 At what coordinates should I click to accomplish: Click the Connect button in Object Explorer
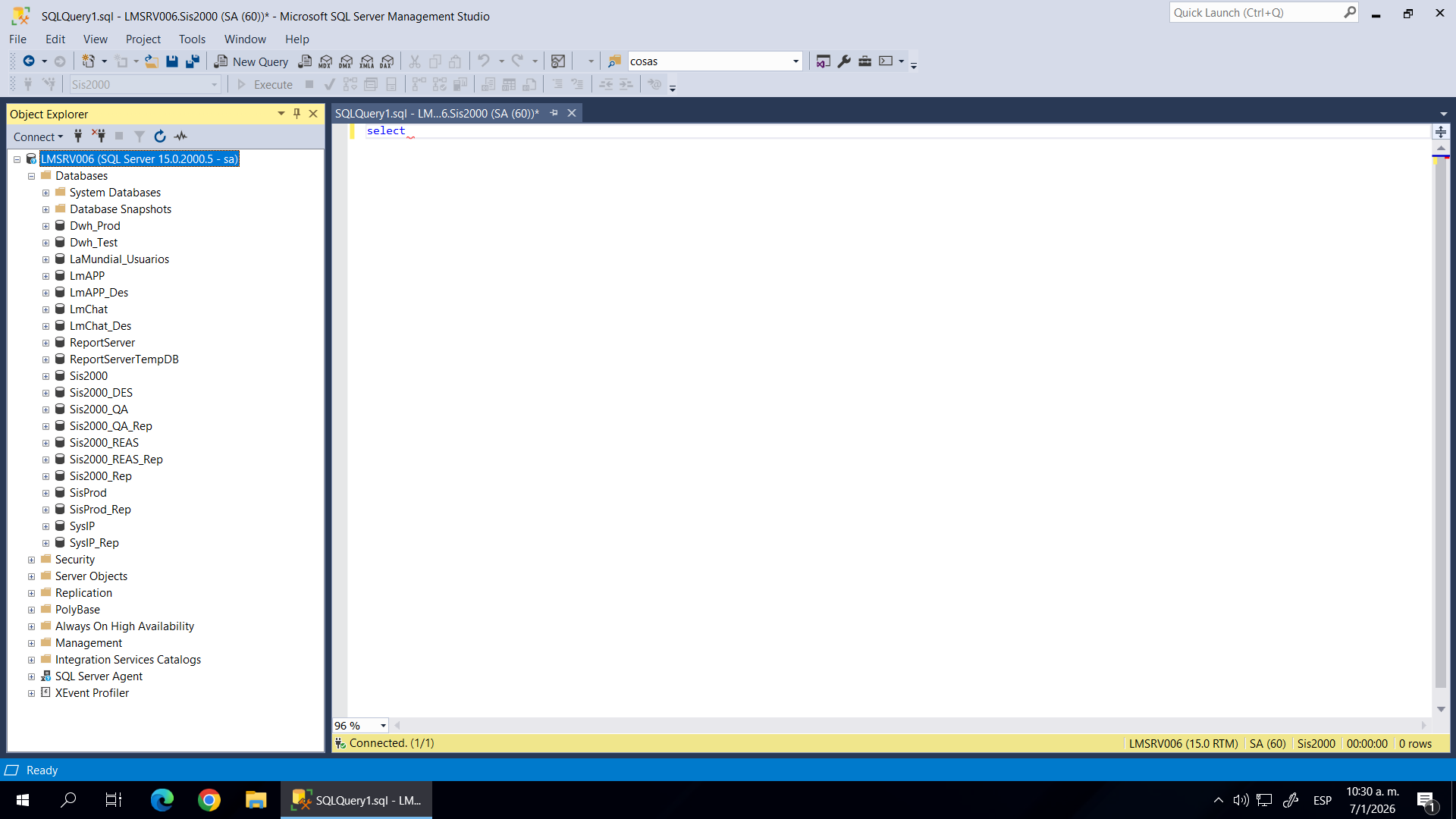(x=38, y=136)
